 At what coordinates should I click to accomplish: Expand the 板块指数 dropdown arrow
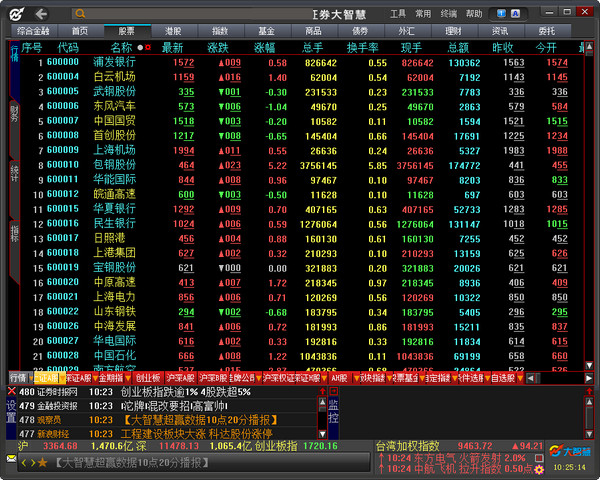click(389, 379)
